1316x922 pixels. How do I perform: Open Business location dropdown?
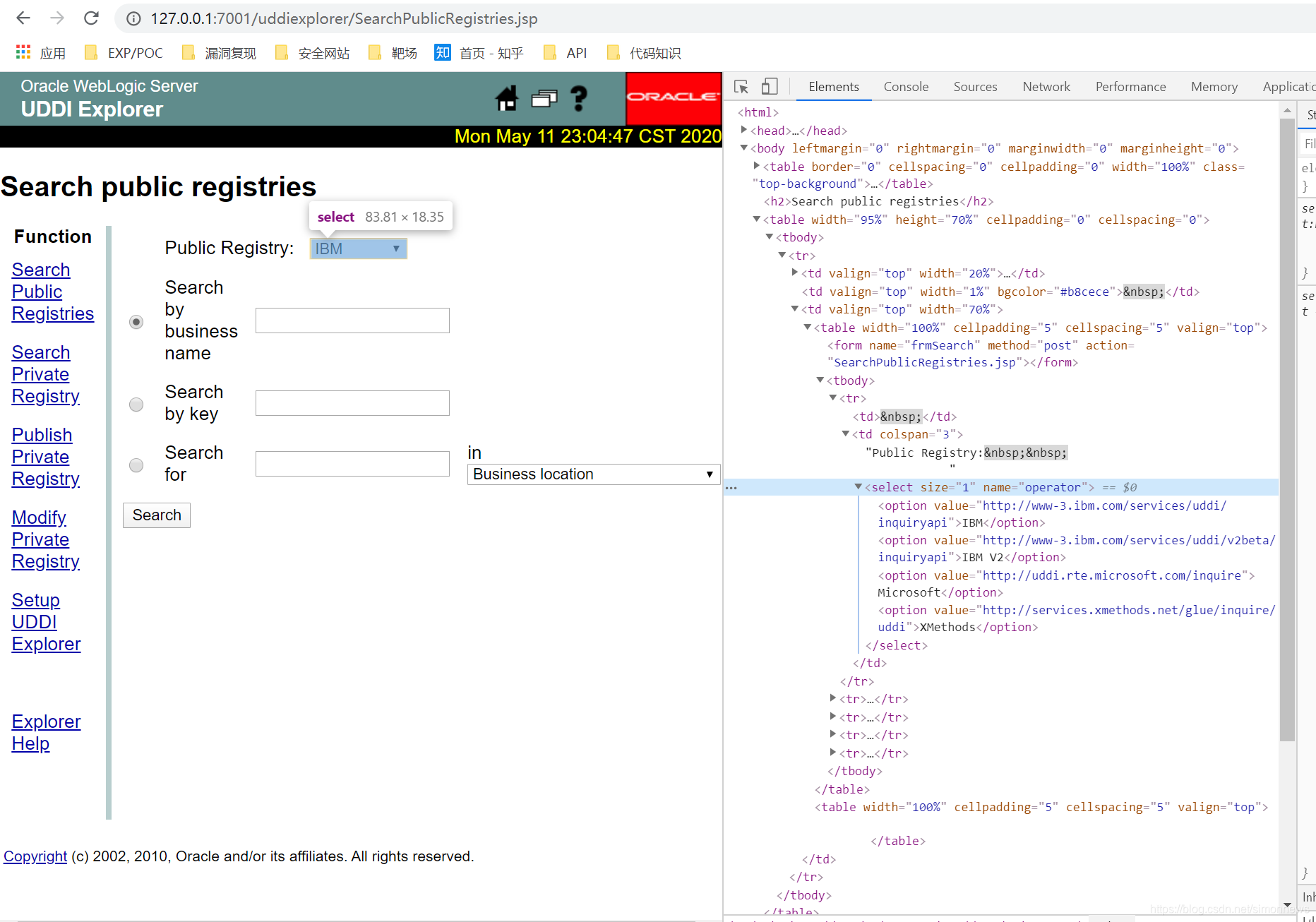tap(593, 474)
